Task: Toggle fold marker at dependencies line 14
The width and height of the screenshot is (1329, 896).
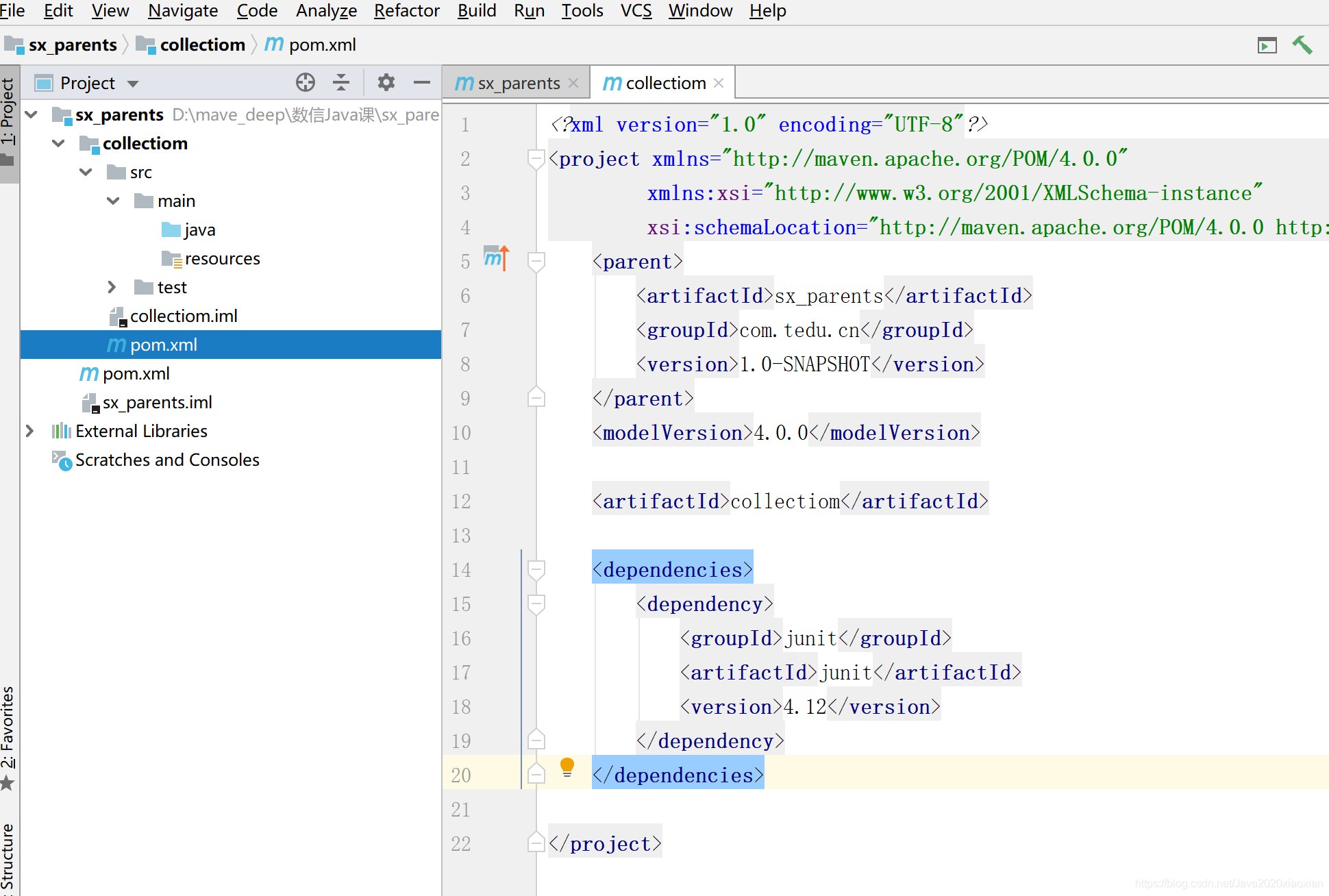Action: [x=536, y=569]
